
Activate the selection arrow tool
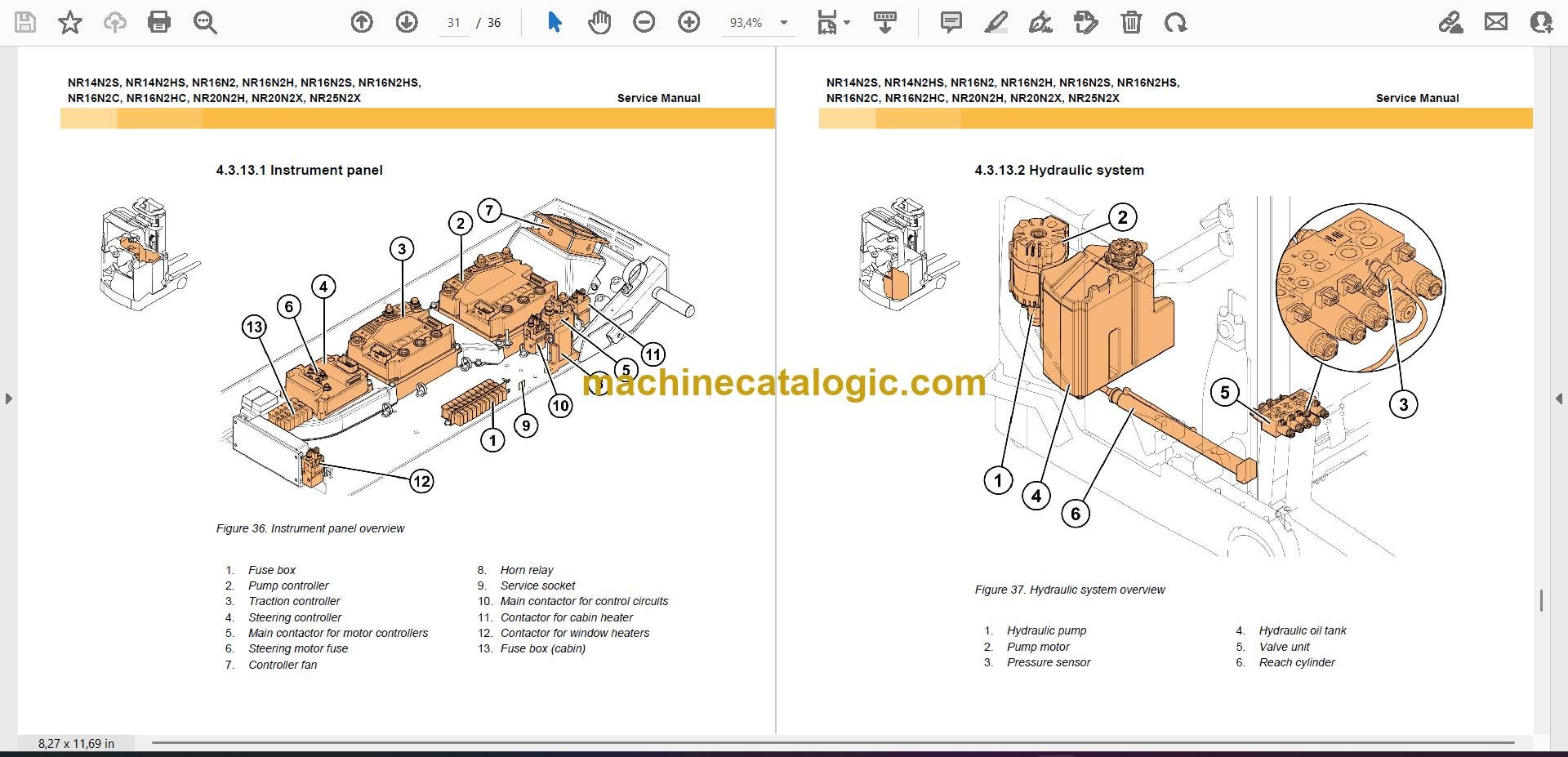click(555, 22)
